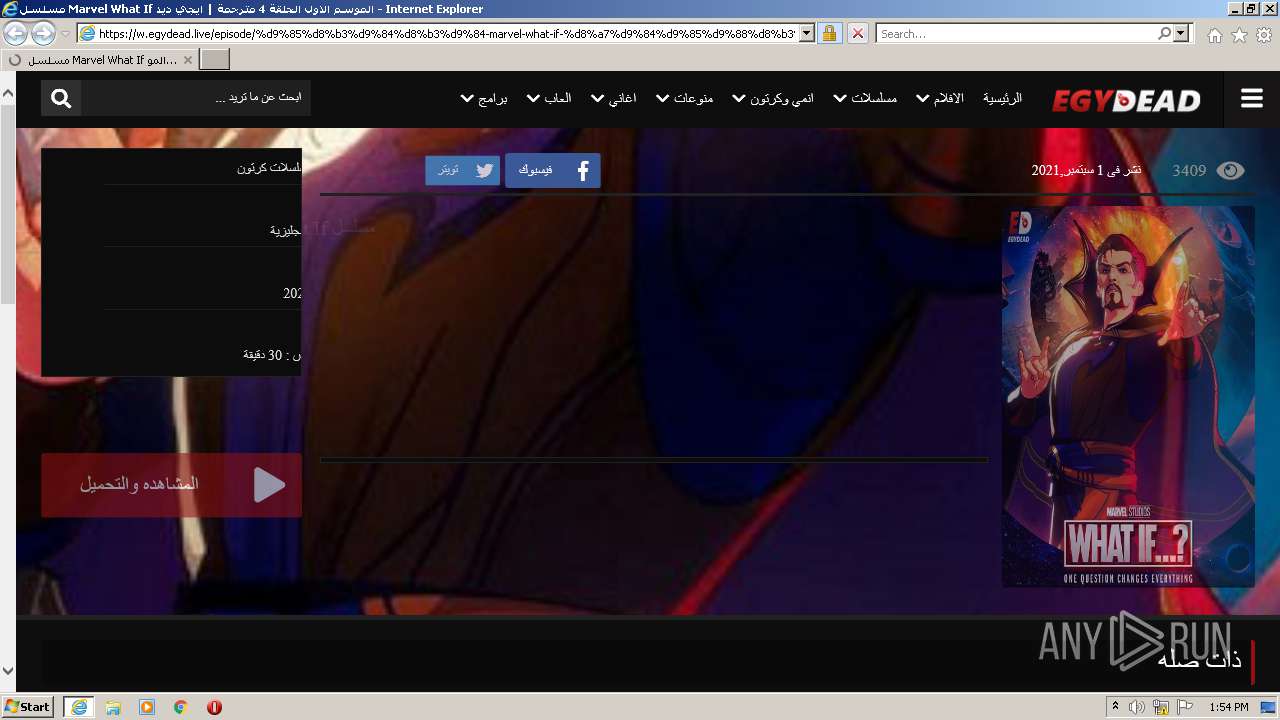Close the Marvel What If tab
1280x720 pixels.
click(188, 60)
